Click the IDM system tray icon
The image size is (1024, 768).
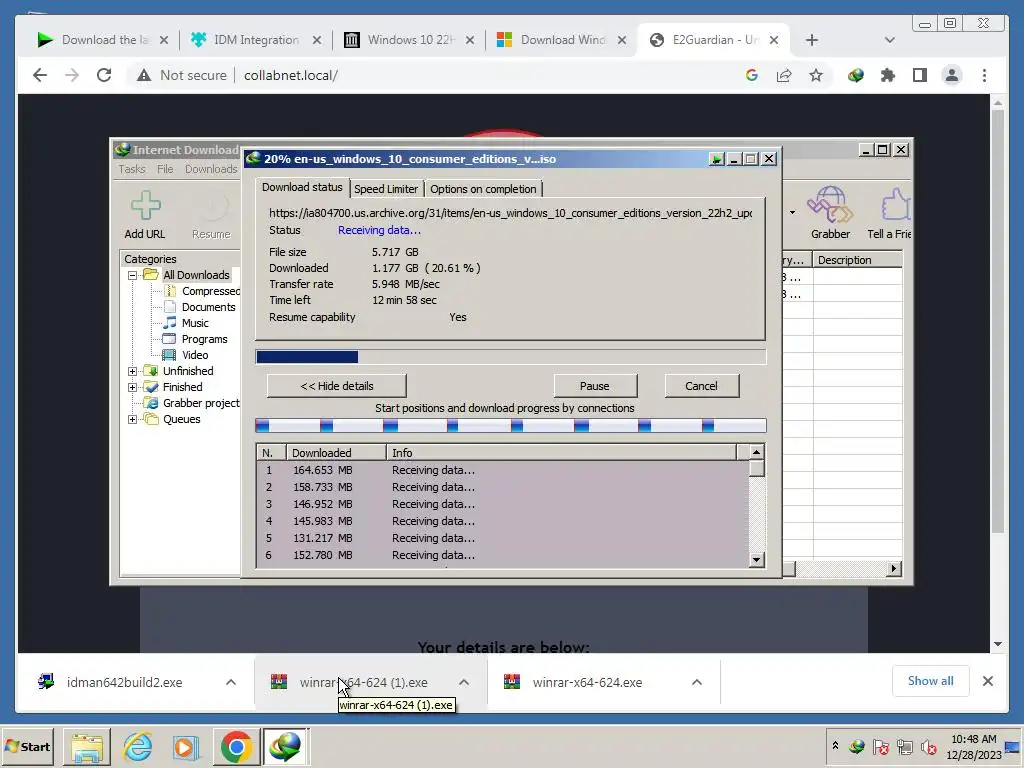click(857, 746)
